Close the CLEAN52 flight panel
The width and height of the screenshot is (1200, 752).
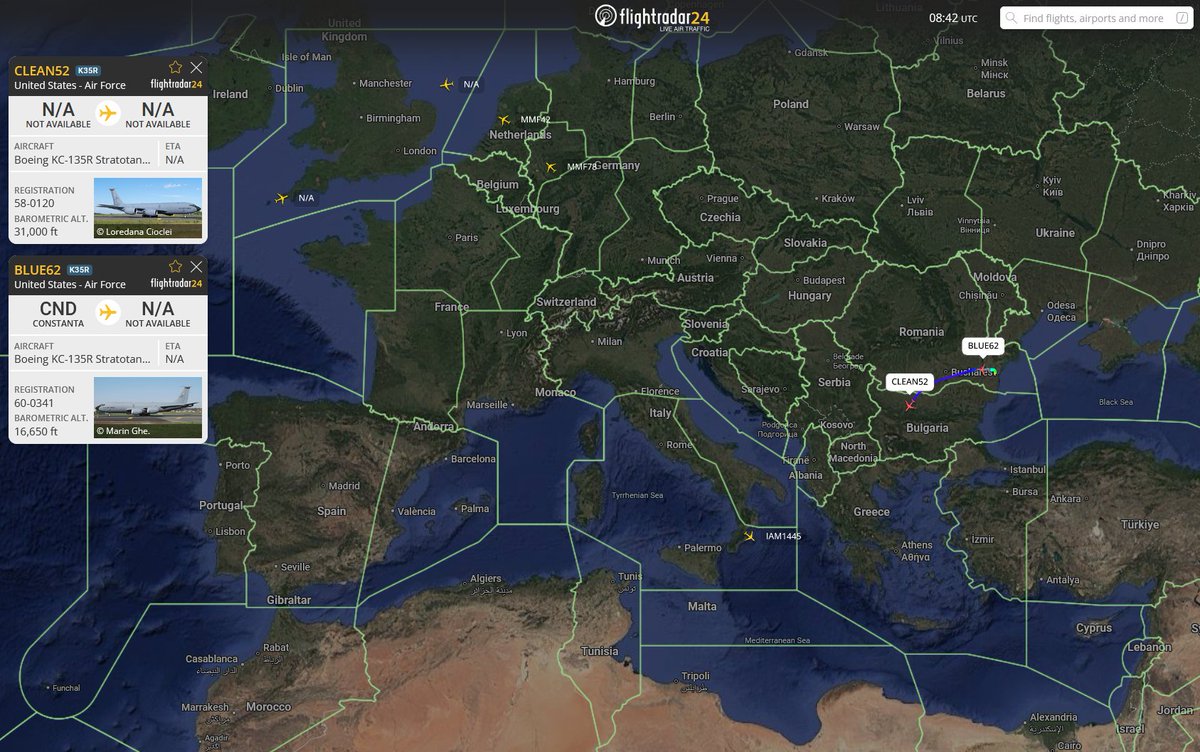pyautogui.click(x=196, y=67)
